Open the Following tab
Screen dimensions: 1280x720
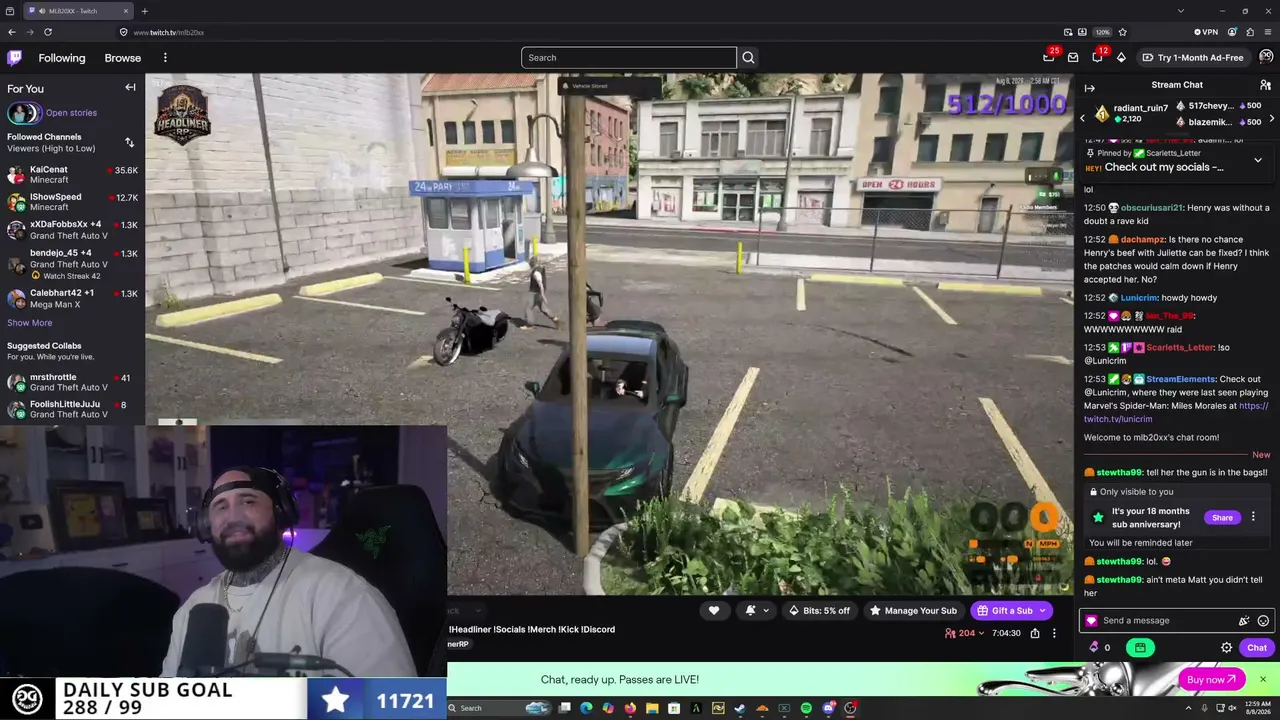coord(62,58)
